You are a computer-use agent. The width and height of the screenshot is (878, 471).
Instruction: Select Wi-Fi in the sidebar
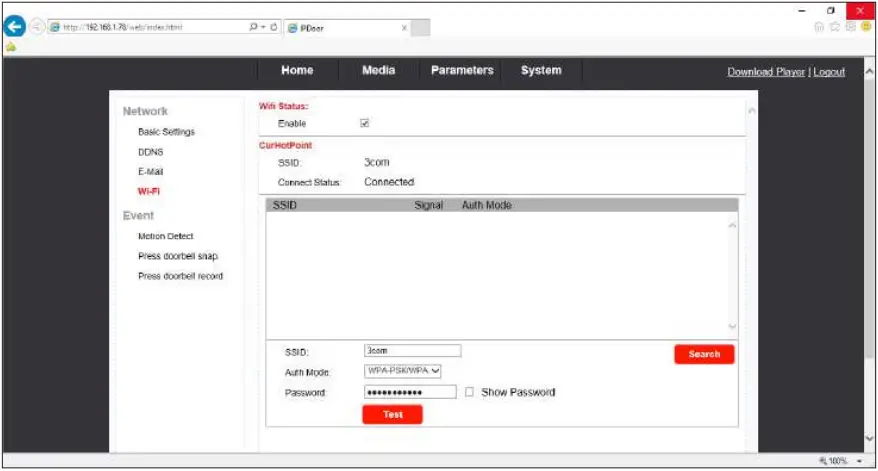click(149, 191)
